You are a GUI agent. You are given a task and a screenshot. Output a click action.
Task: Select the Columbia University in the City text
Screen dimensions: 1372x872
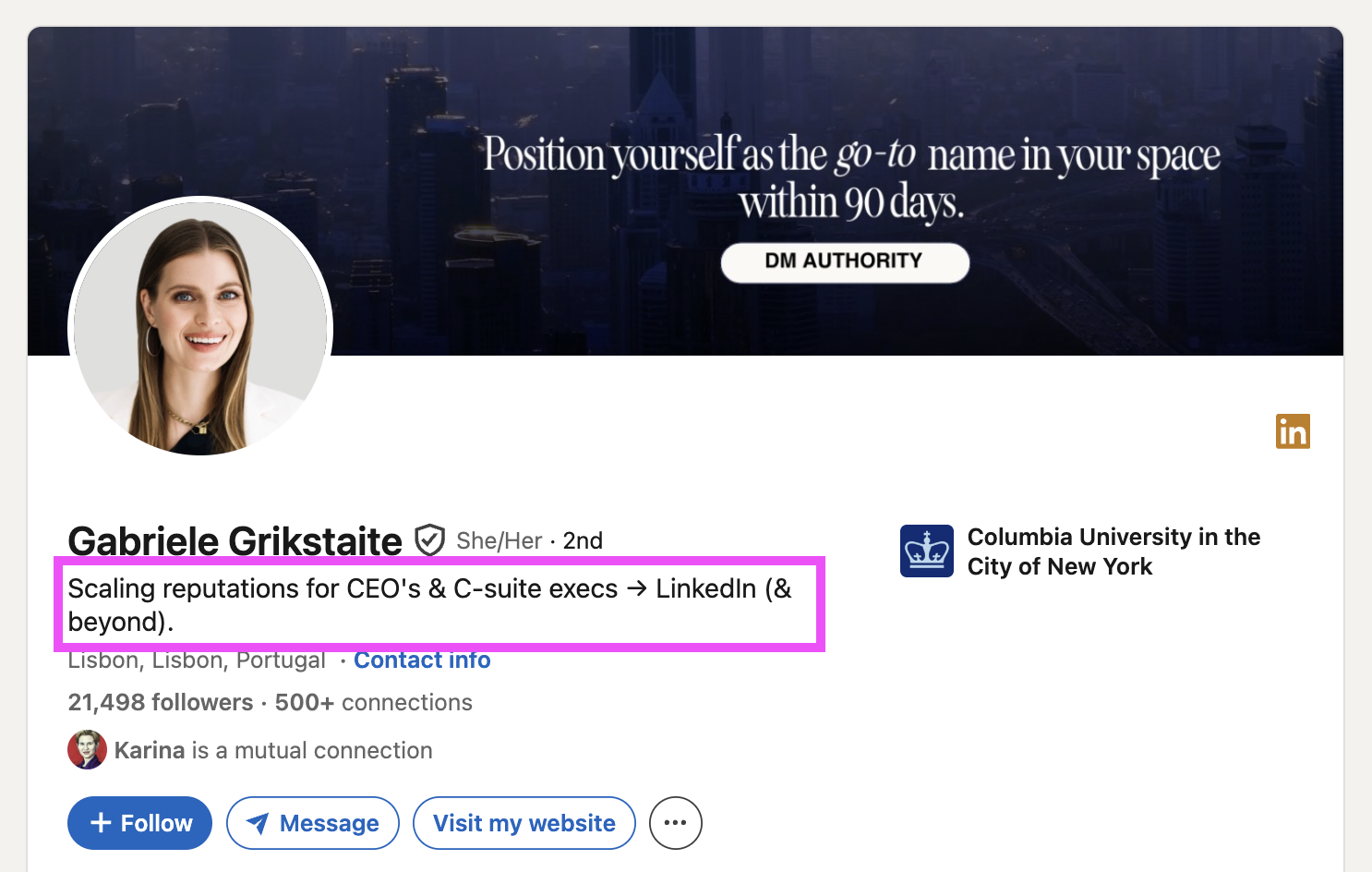(x=1113, y=551)
